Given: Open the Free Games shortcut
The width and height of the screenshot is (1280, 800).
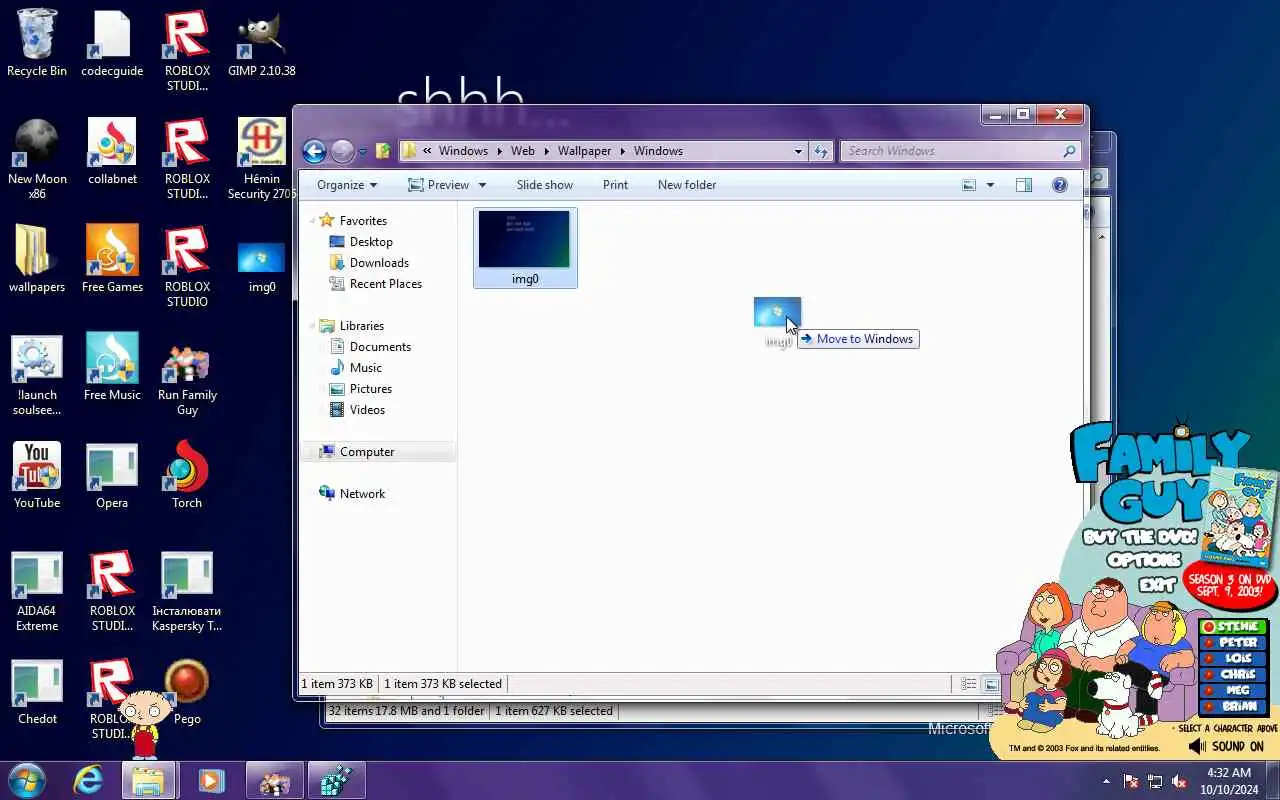Looking at the screenshot, I should (112, 260).
